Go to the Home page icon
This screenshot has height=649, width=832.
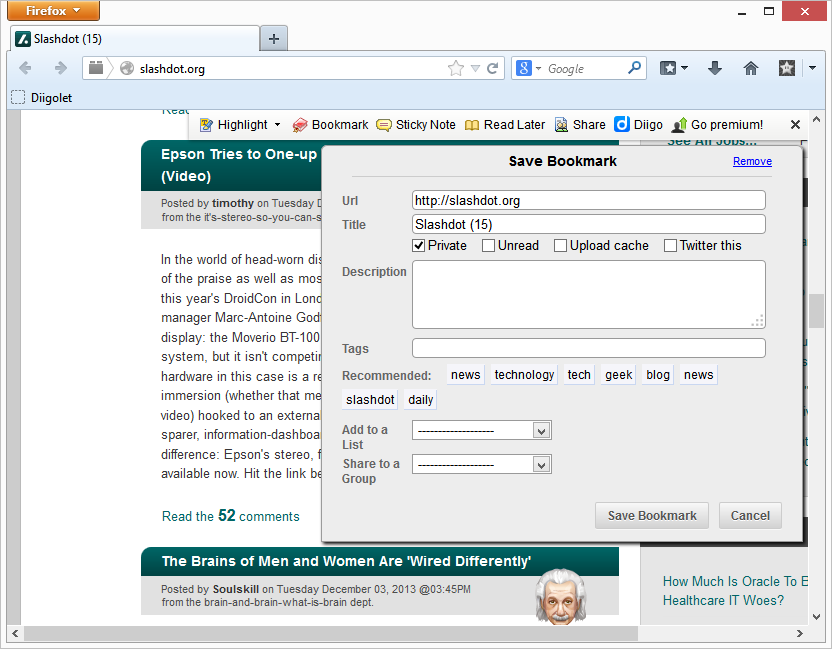click(751, 68)
